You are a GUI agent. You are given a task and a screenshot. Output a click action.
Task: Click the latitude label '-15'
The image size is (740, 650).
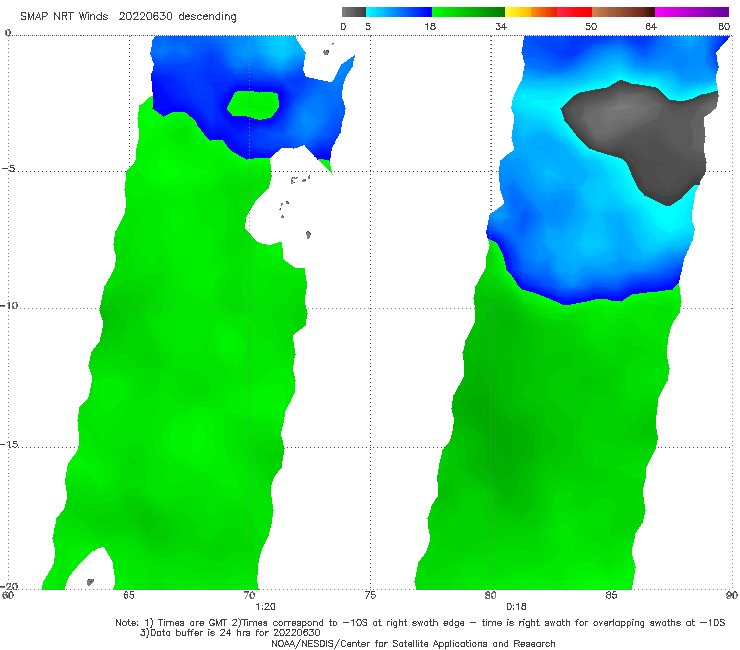pyautogui.click(x=8, y=444)
